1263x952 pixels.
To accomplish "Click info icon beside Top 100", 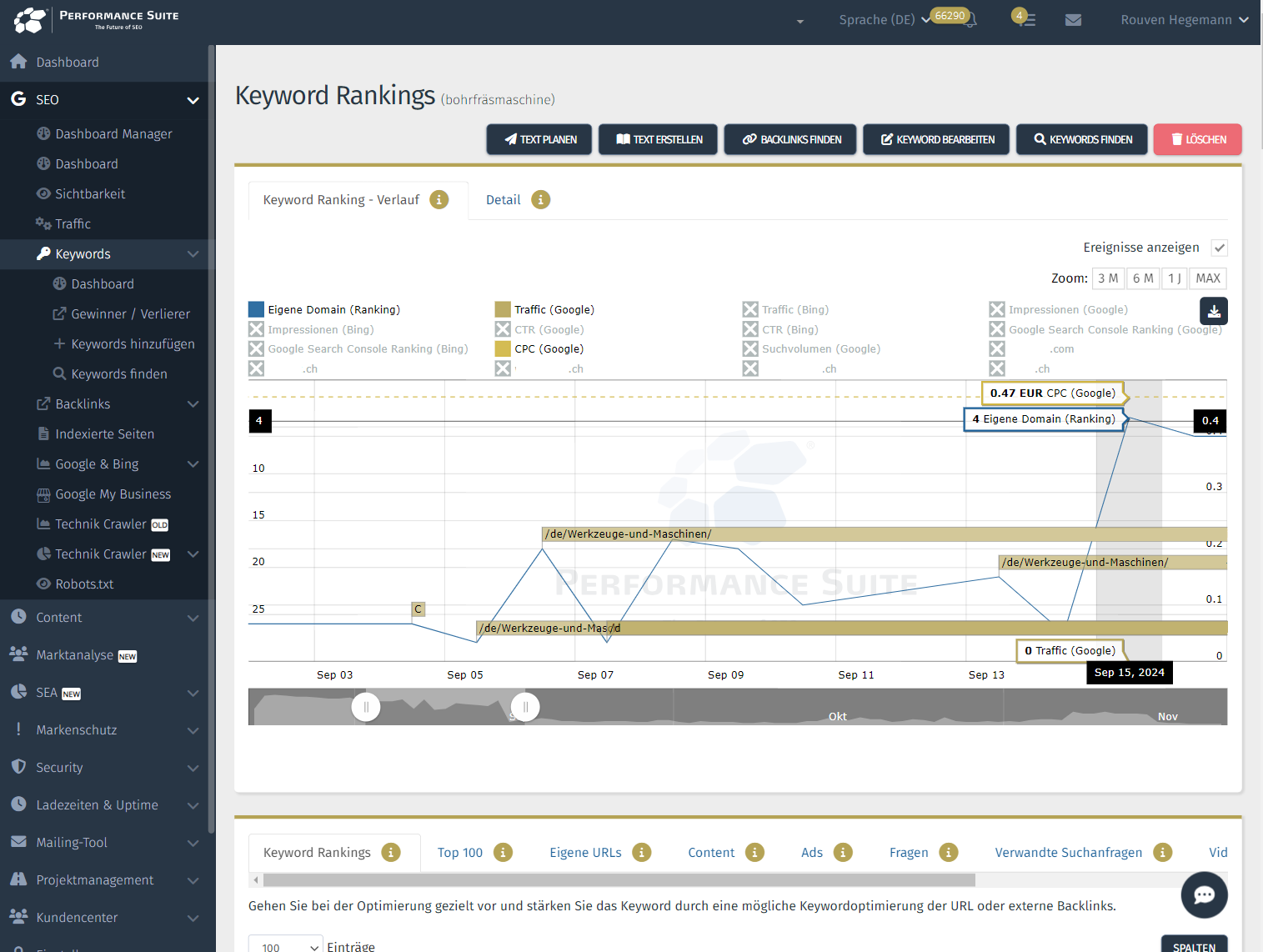I will [x=503, y=852].
